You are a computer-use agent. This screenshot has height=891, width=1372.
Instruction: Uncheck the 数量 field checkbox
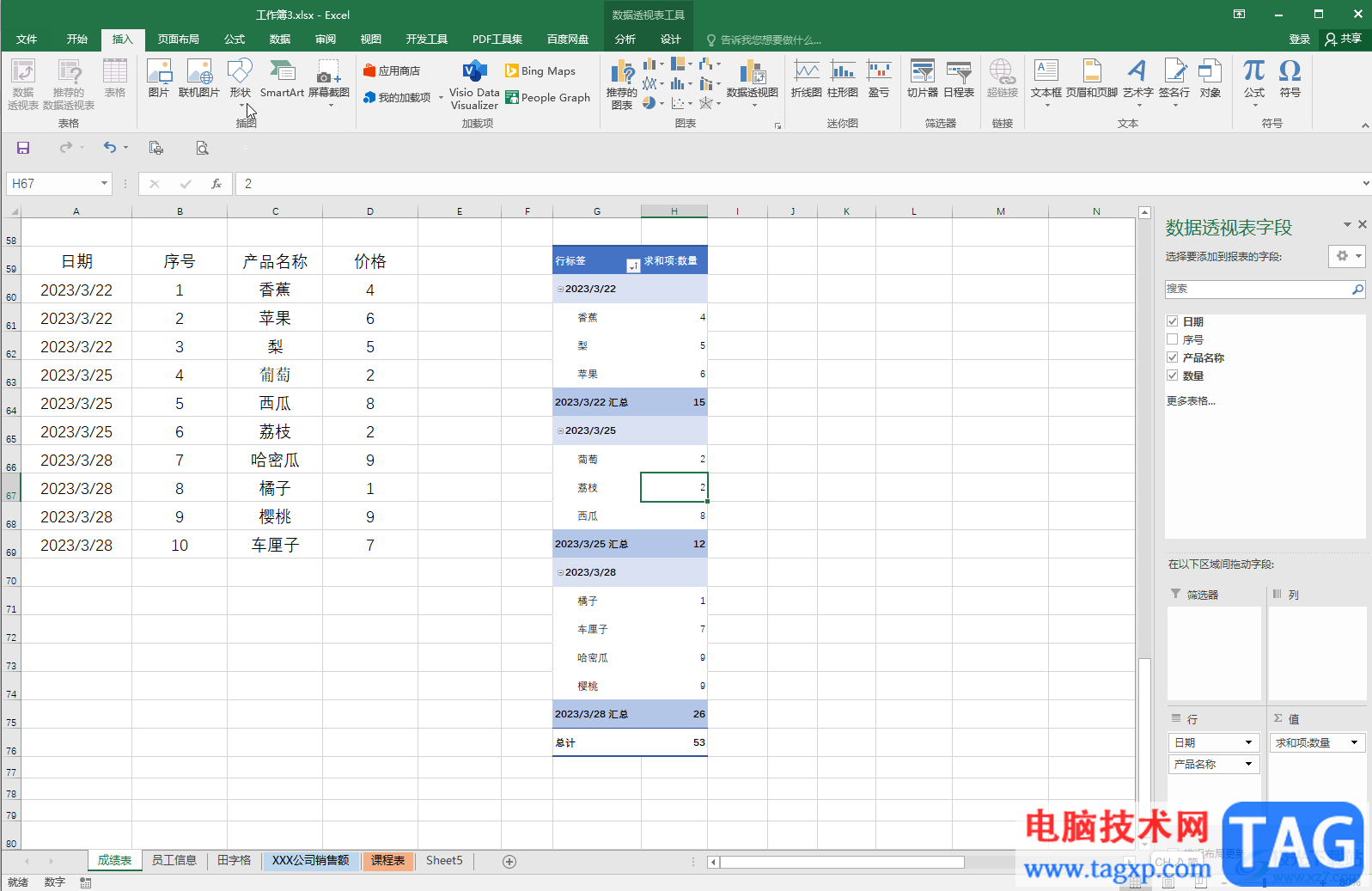click(1172, 375)
